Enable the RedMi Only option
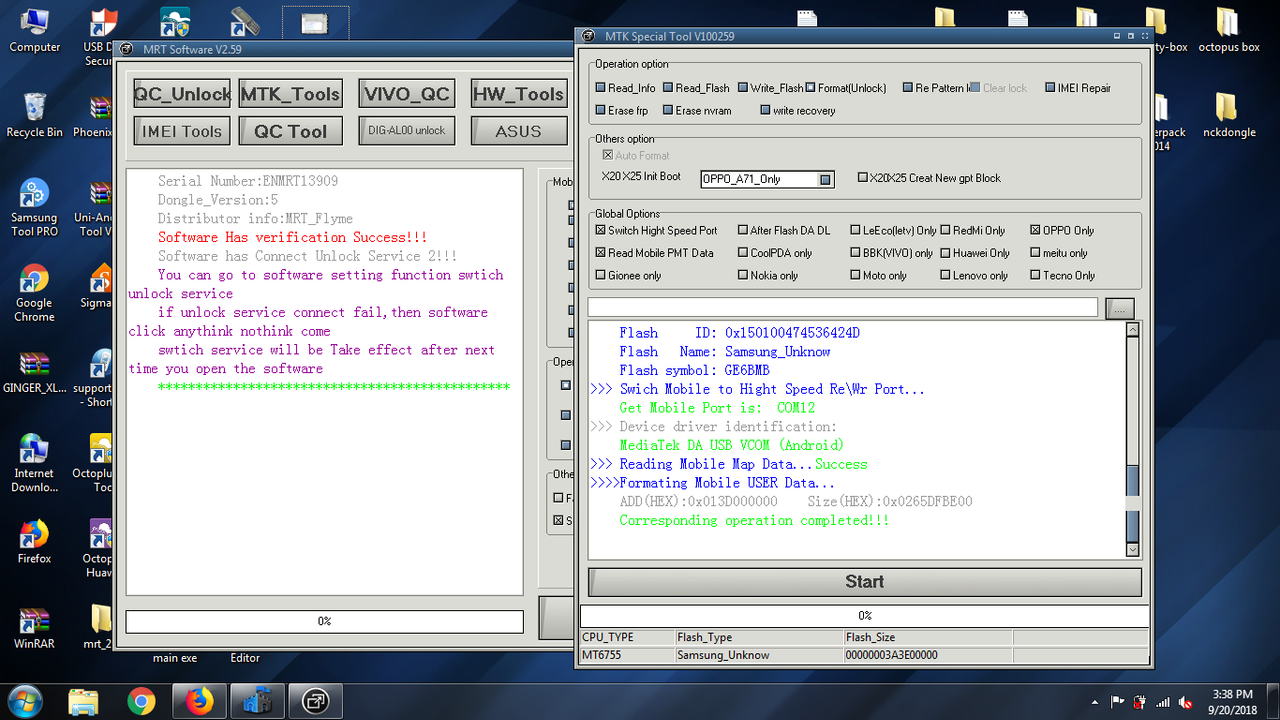Viewport: 1280px width, 720px height. 945,230
